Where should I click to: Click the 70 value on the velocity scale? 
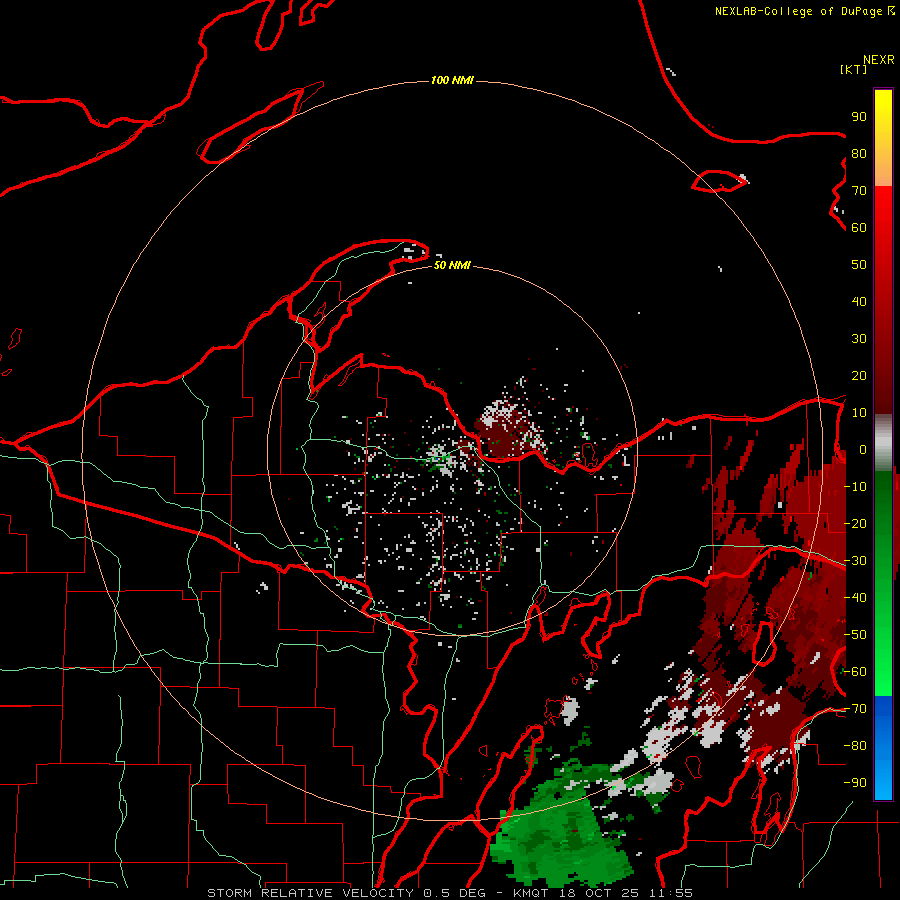(859, 191)
